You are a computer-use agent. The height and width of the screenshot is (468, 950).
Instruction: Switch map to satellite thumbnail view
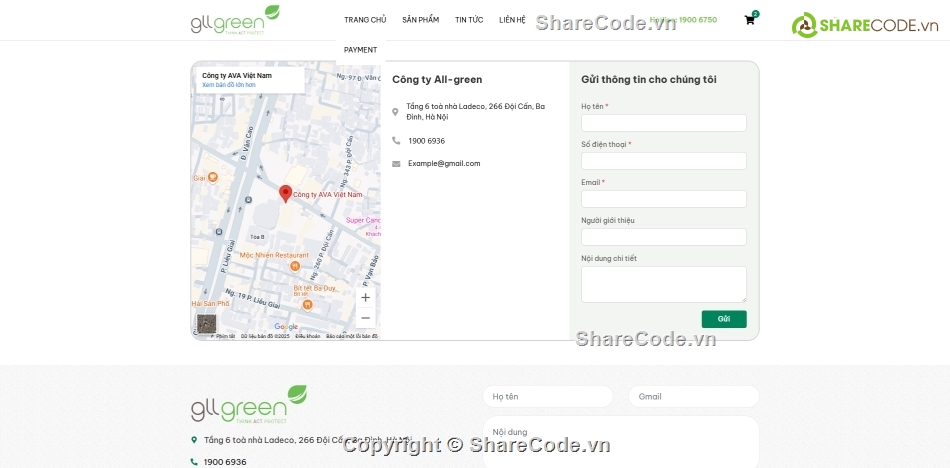point(207,324)
